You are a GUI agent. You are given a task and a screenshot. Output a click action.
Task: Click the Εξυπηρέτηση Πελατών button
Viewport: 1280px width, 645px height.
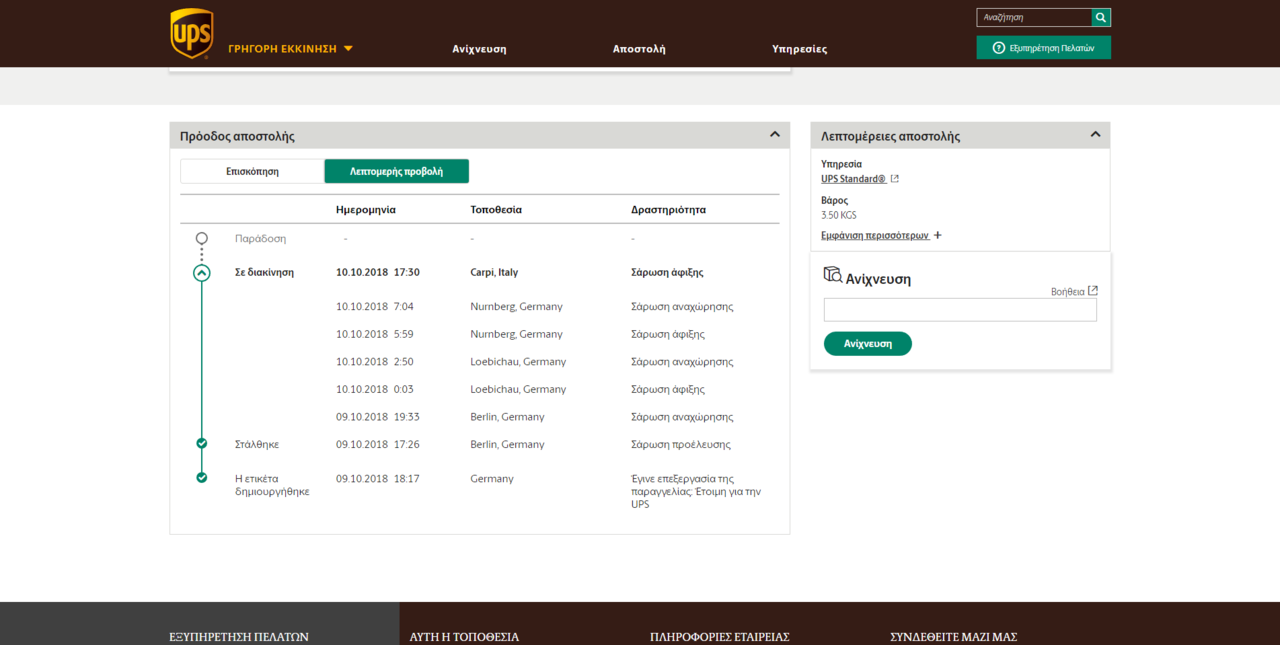pos(1043,48)
